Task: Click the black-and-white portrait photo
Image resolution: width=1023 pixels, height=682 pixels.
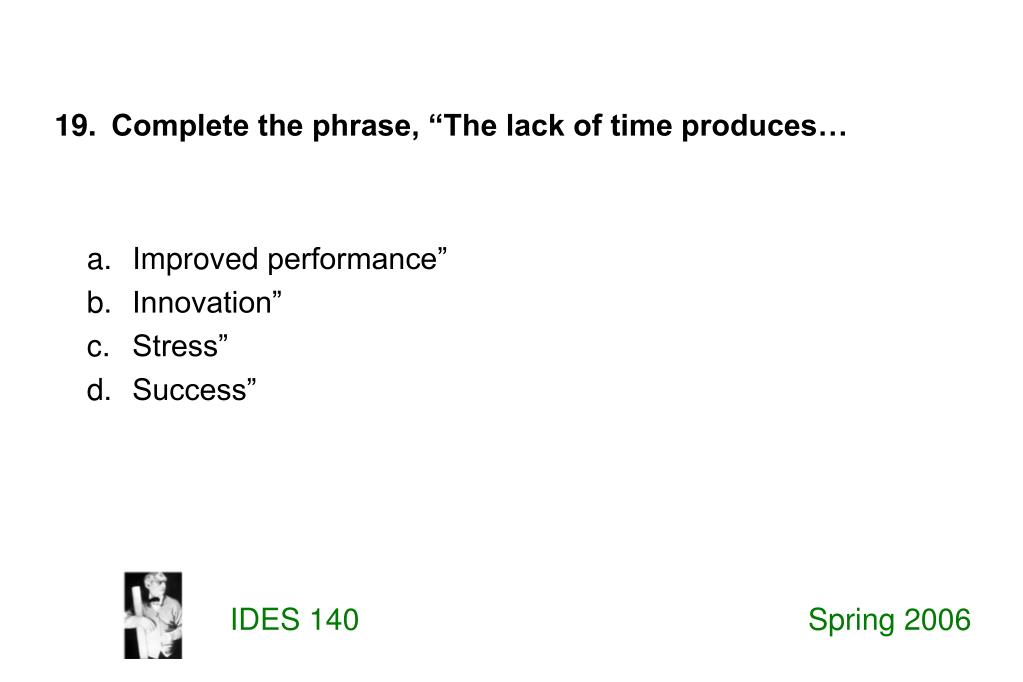Action: pos(153,615)
